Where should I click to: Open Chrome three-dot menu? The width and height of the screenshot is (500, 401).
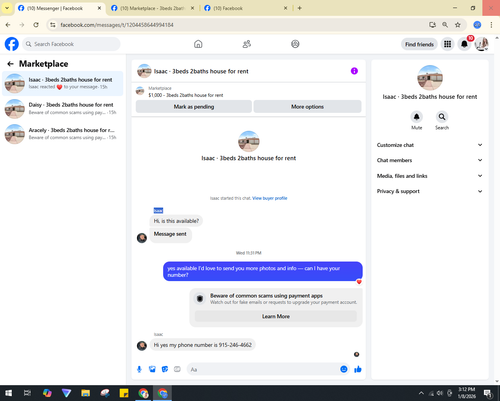[491, 25]
